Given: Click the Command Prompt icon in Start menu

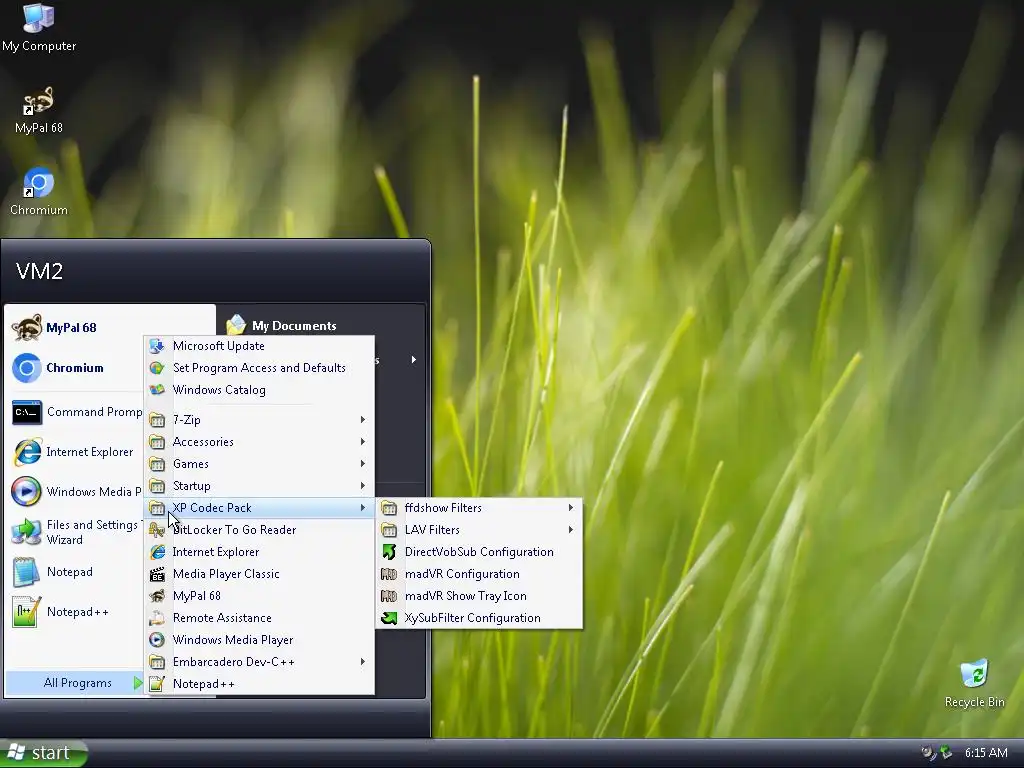Looking at the screenshot, I should 27,412.
